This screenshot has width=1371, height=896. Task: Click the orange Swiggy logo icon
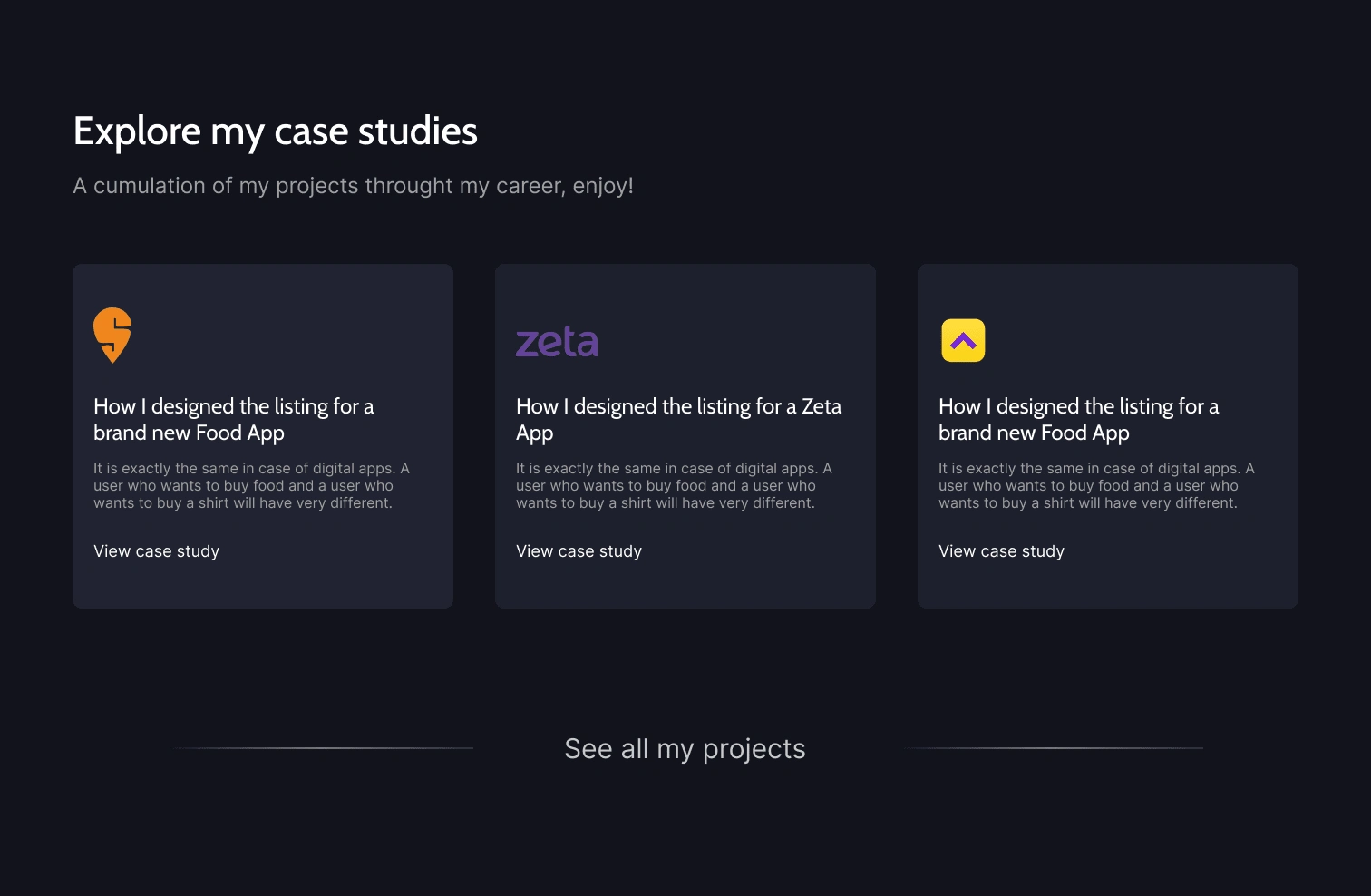[112, 335]
